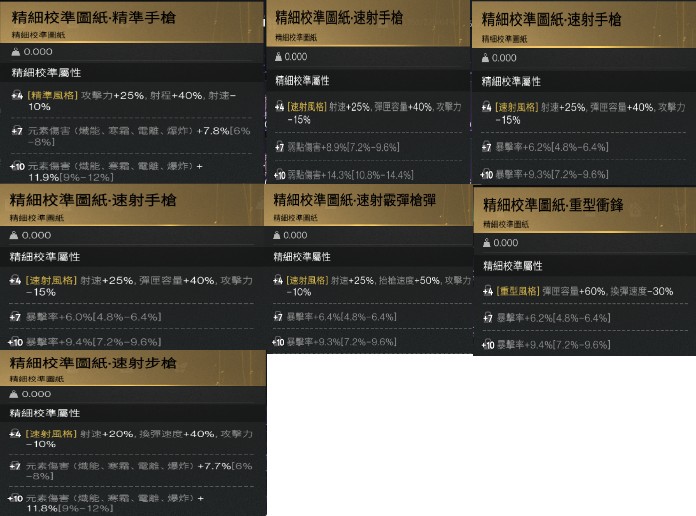This screenshot has height=516, width=696.
Task: Click the +10 icon in 重型衝鋒 card
Action: [488, 345]
